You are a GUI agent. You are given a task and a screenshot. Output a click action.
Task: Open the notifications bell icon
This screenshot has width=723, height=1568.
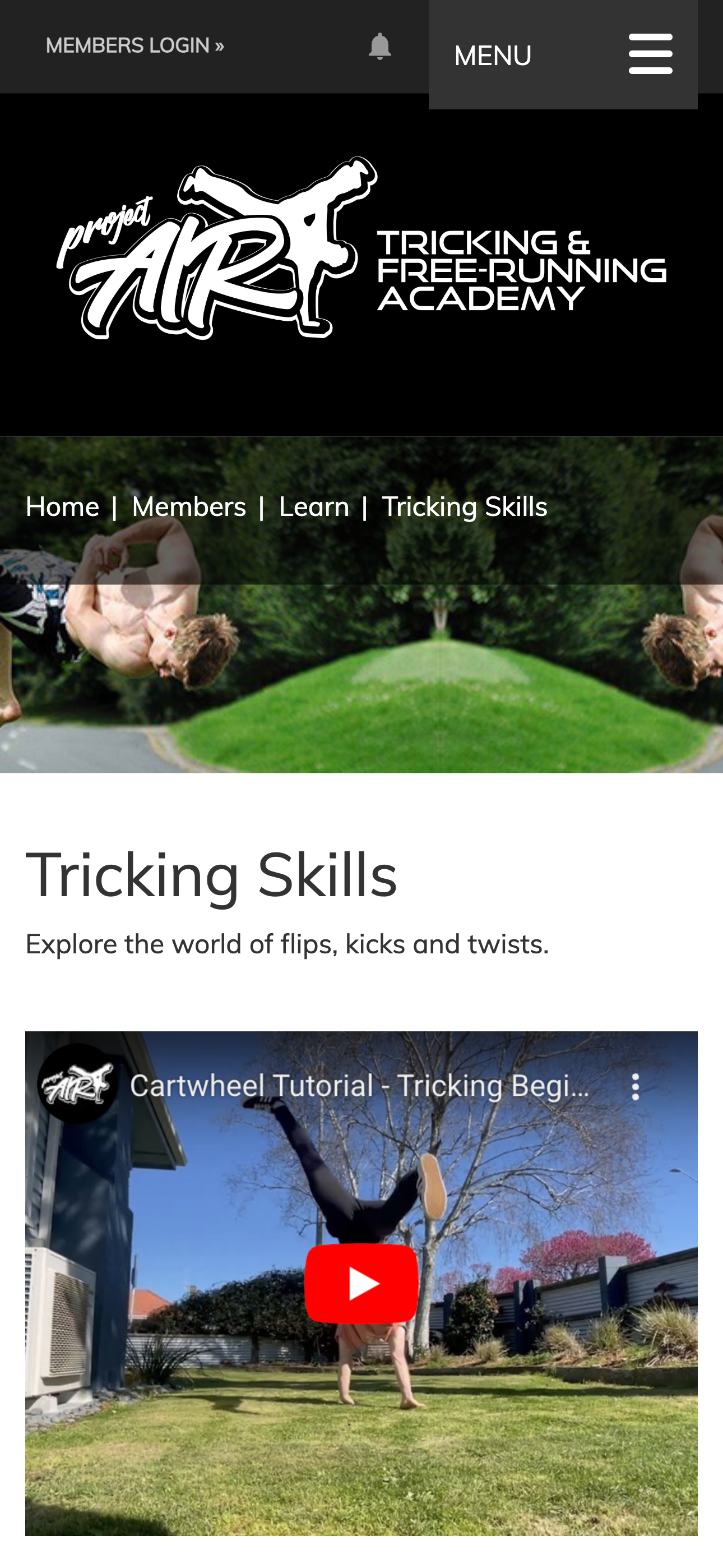click(x=380, y=45)
